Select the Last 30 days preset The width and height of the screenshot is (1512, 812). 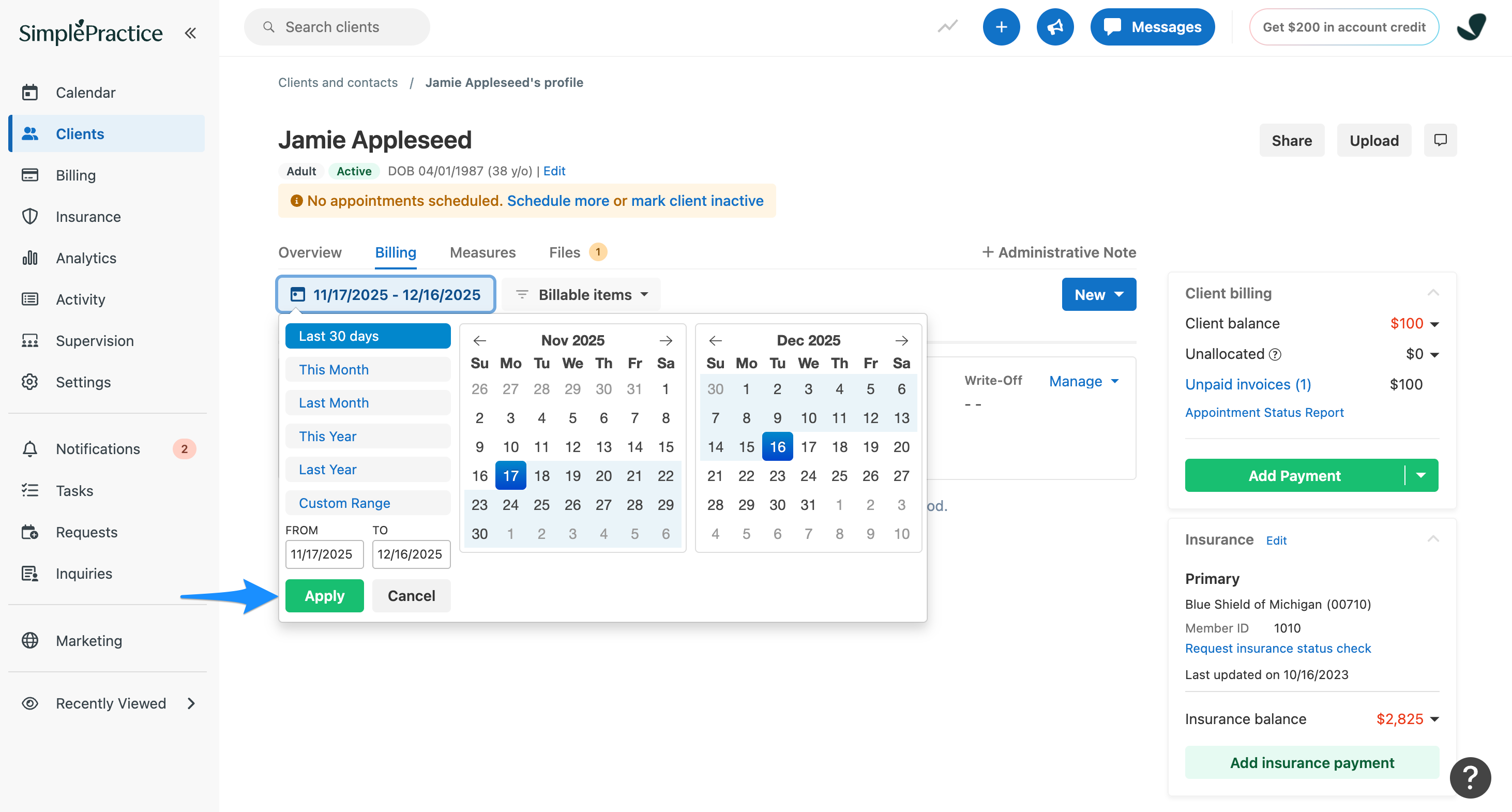coord(368,336)
